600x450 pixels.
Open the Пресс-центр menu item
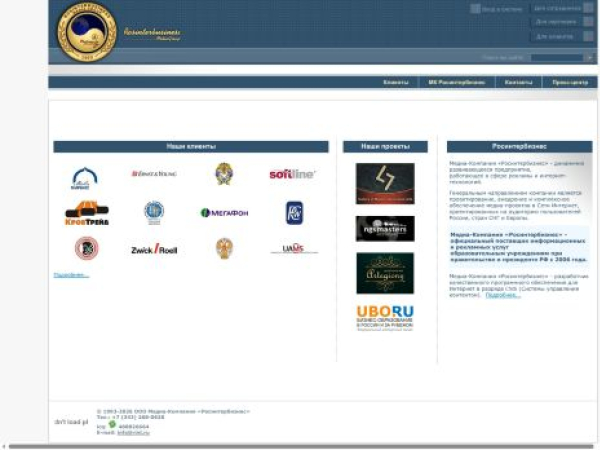click(570, 82)
